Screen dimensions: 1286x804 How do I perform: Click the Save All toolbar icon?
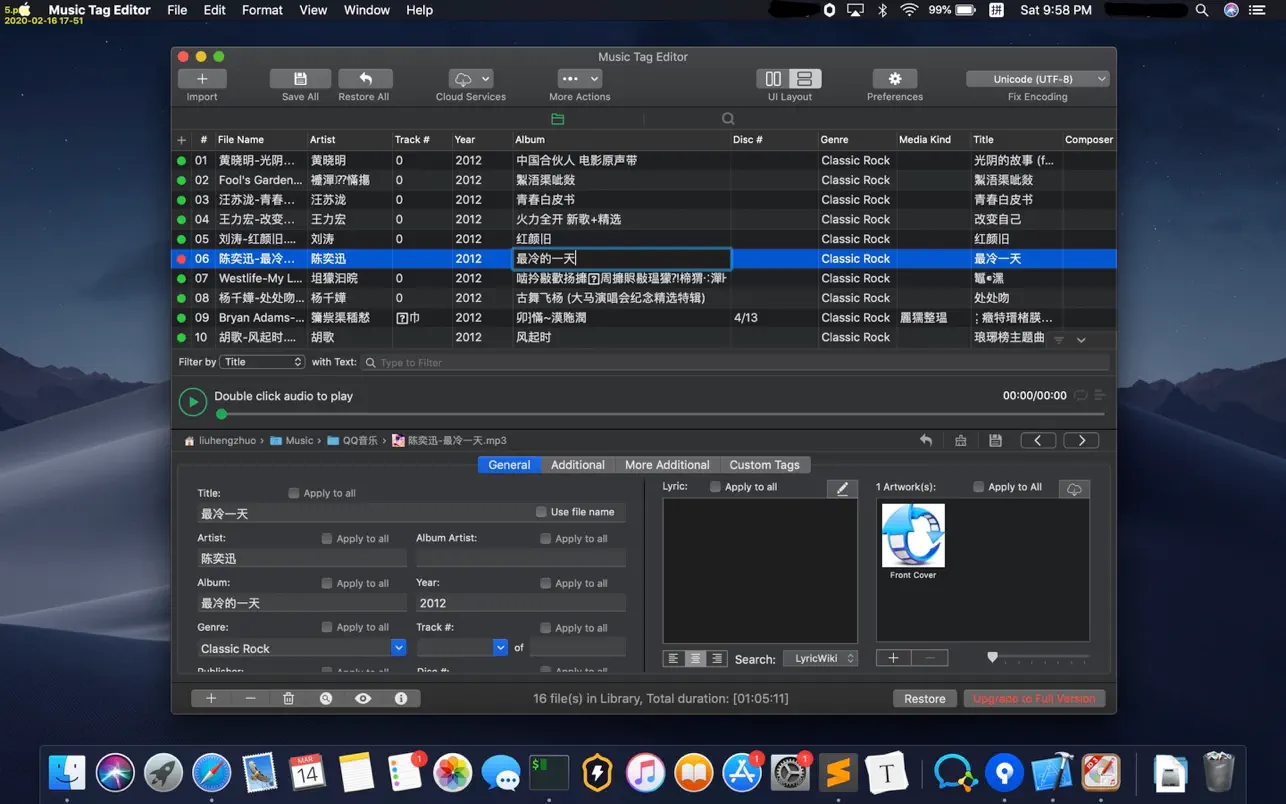tap(300, 79)
